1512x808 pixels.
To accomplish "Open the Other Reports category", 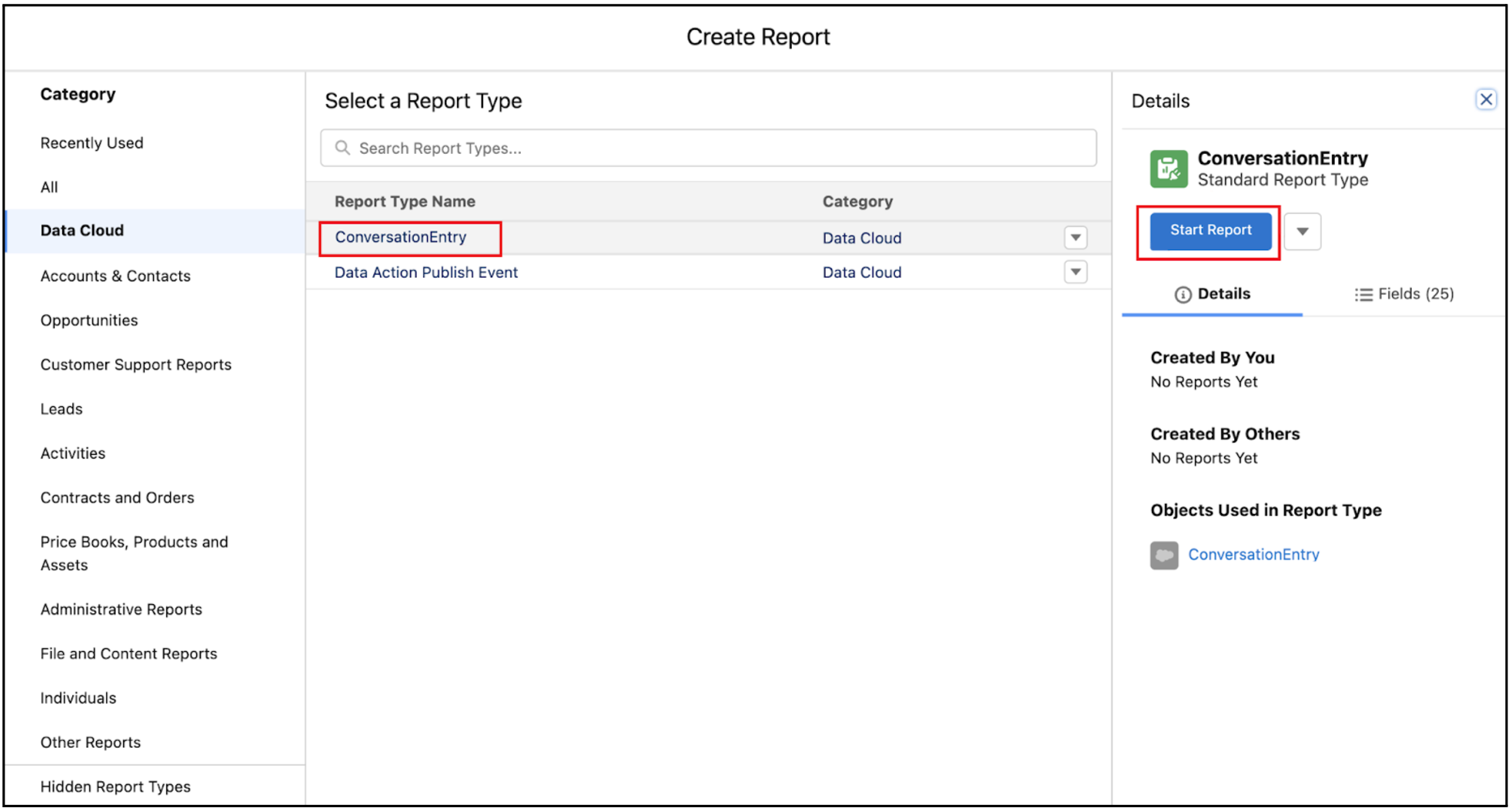I will click(x=90, y=743).
